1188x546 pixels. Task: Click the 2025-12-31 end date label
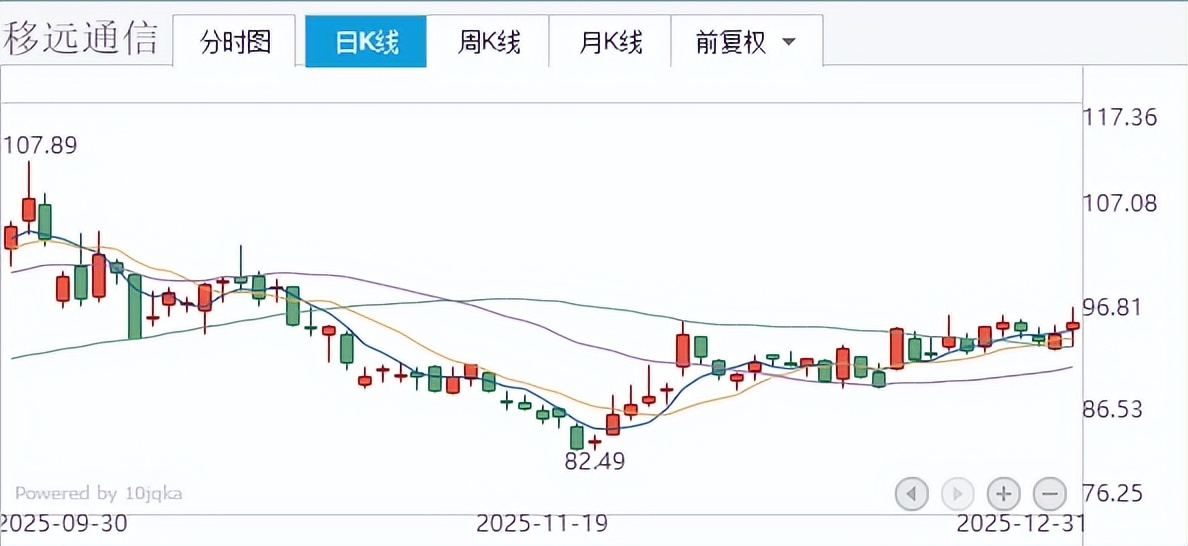[1019, 524]
